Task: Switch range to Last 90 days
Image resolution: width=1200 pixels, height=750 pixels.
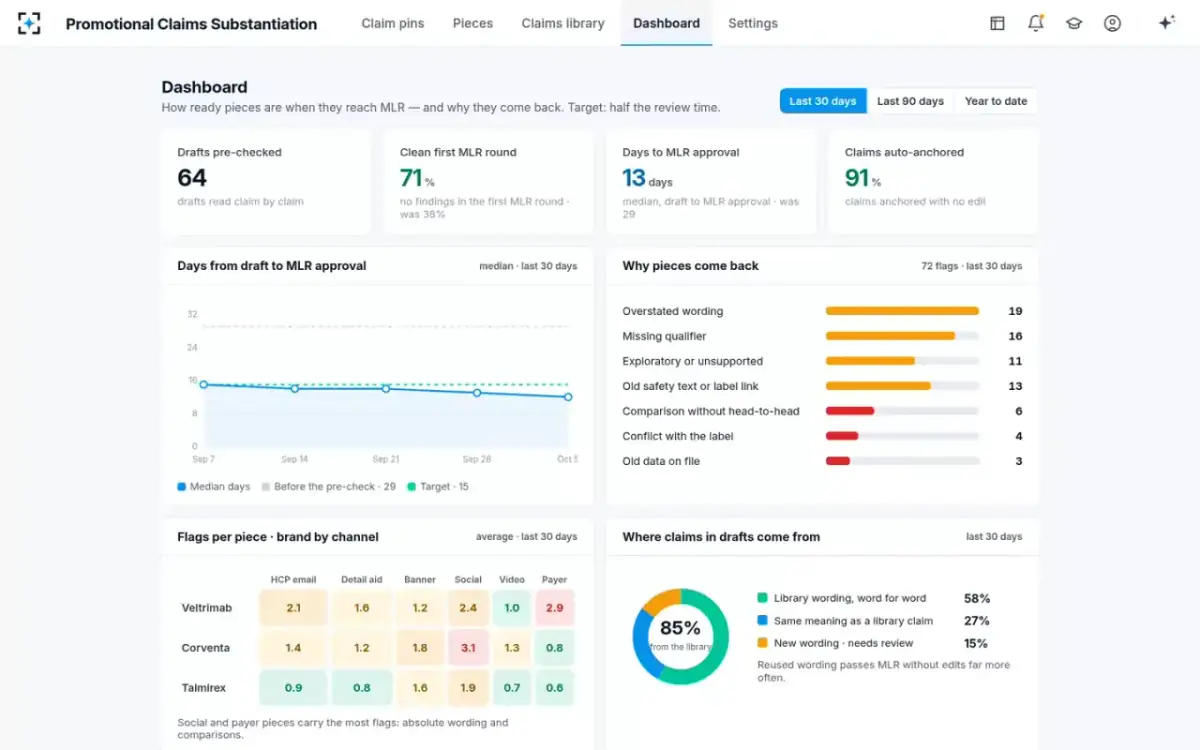Action: [x=910, y=101]
